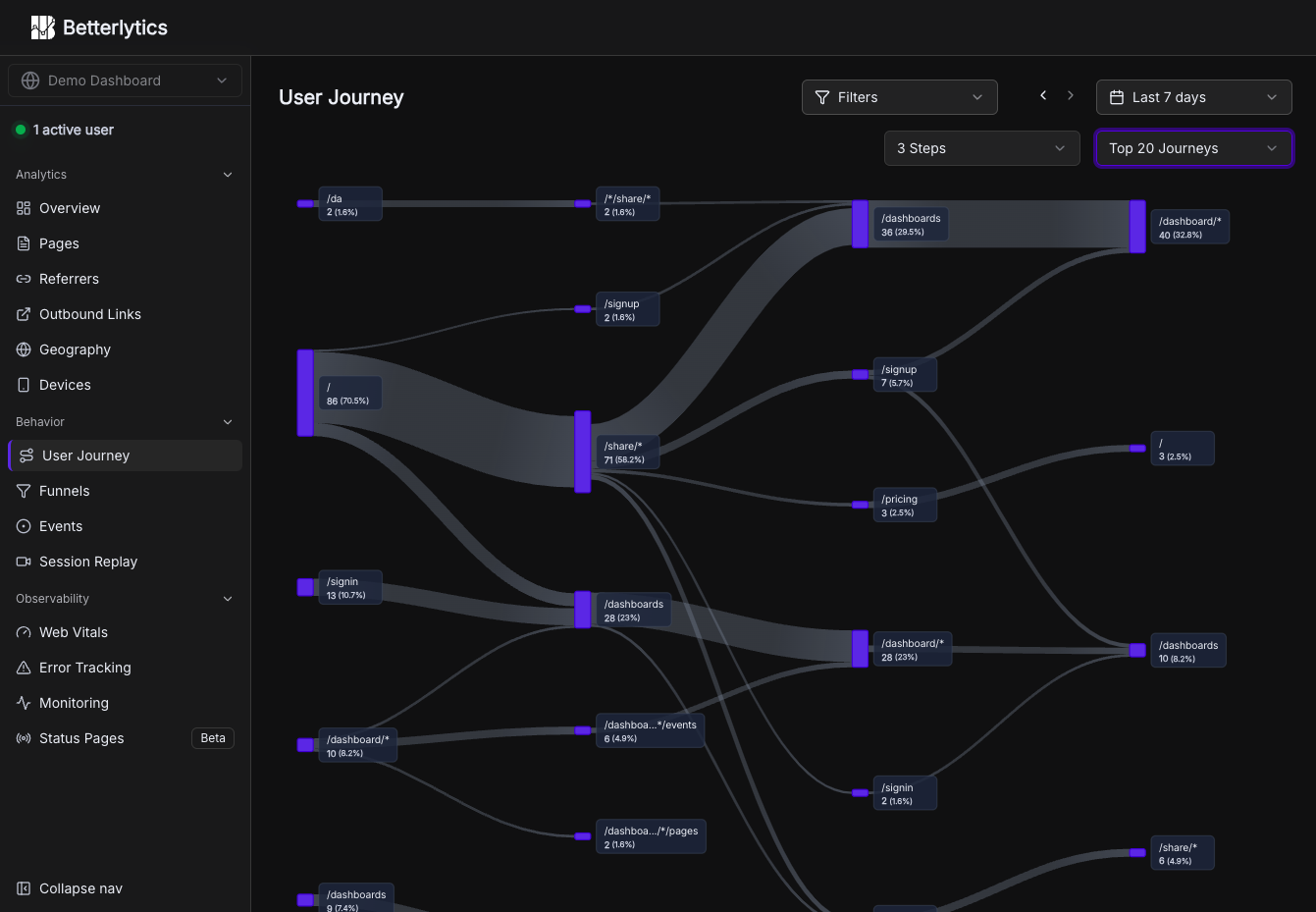Viewport: 1316px width, 912px height.
Task: Click the Monitoring pulse icon
Action: (24, 703)
